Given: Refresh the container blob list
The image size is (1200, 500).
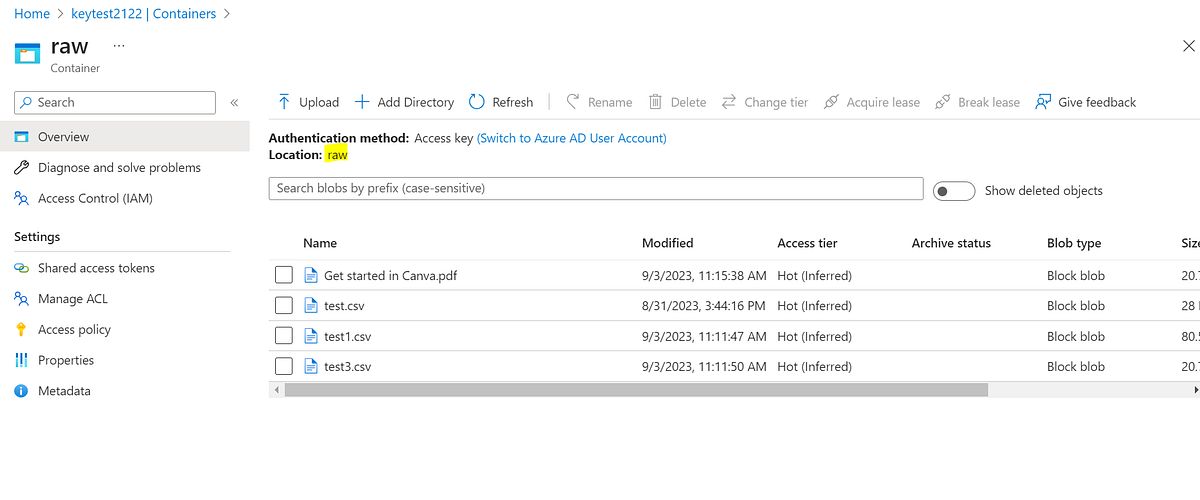Looking at the screenshot, I should click(501, 102).
